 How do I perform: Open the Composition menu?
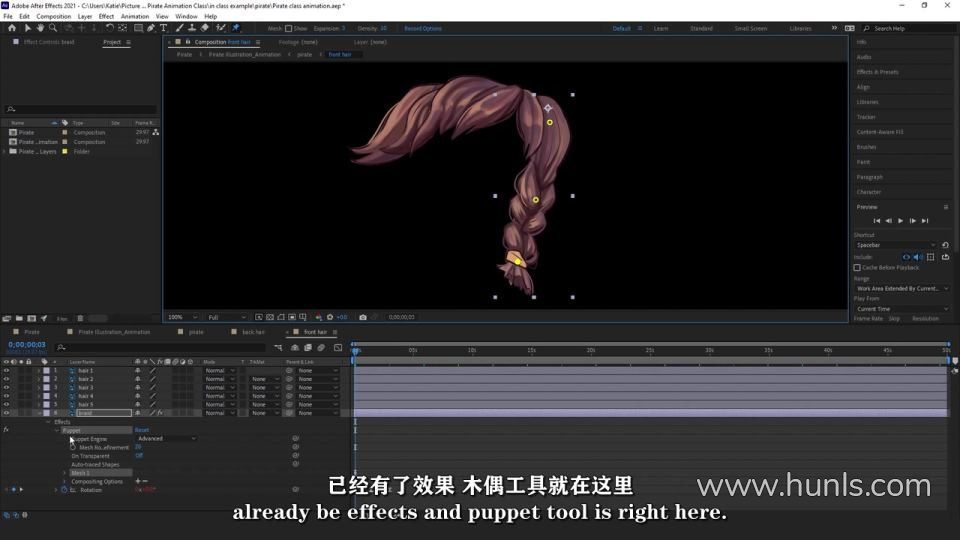[53, 17]
